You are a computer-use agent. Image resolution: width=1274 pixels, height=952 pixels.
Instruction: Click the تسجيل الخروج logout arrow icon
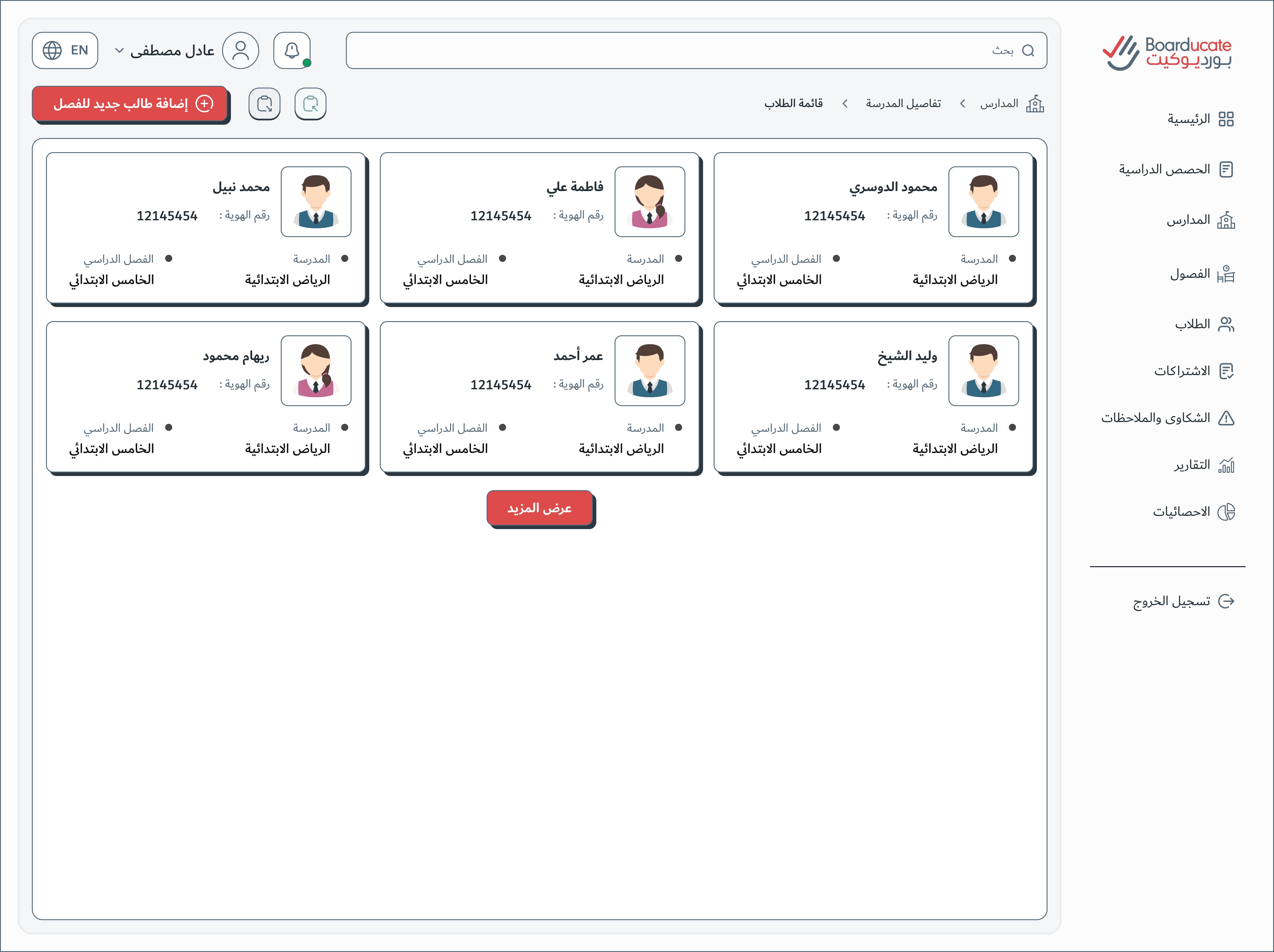click(x=1226, y=601)
